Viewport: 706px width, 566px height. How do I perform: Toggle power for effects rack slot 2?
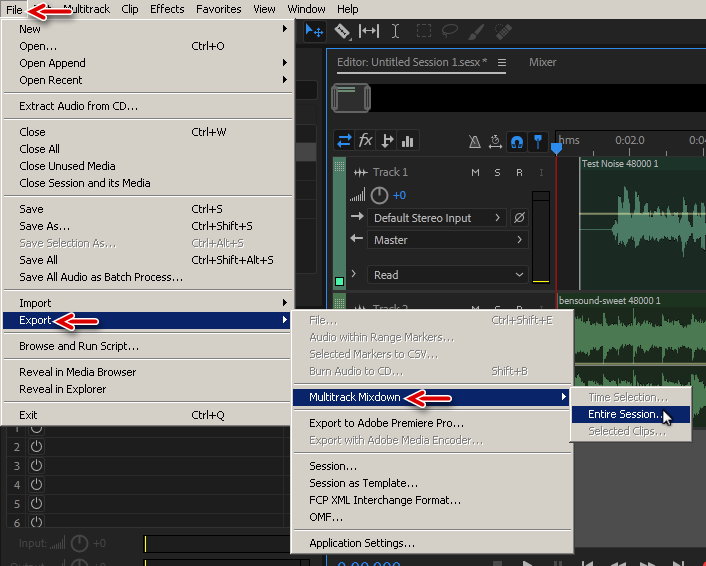[x=36, y=447]
